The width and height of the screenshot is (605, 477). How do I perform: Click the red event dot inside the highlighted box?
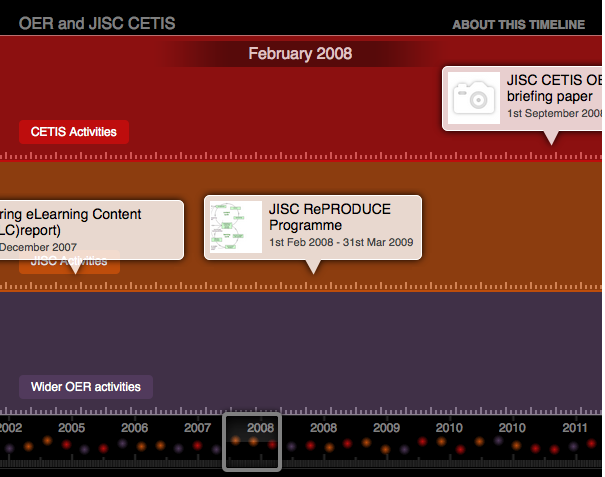point(272,445)
